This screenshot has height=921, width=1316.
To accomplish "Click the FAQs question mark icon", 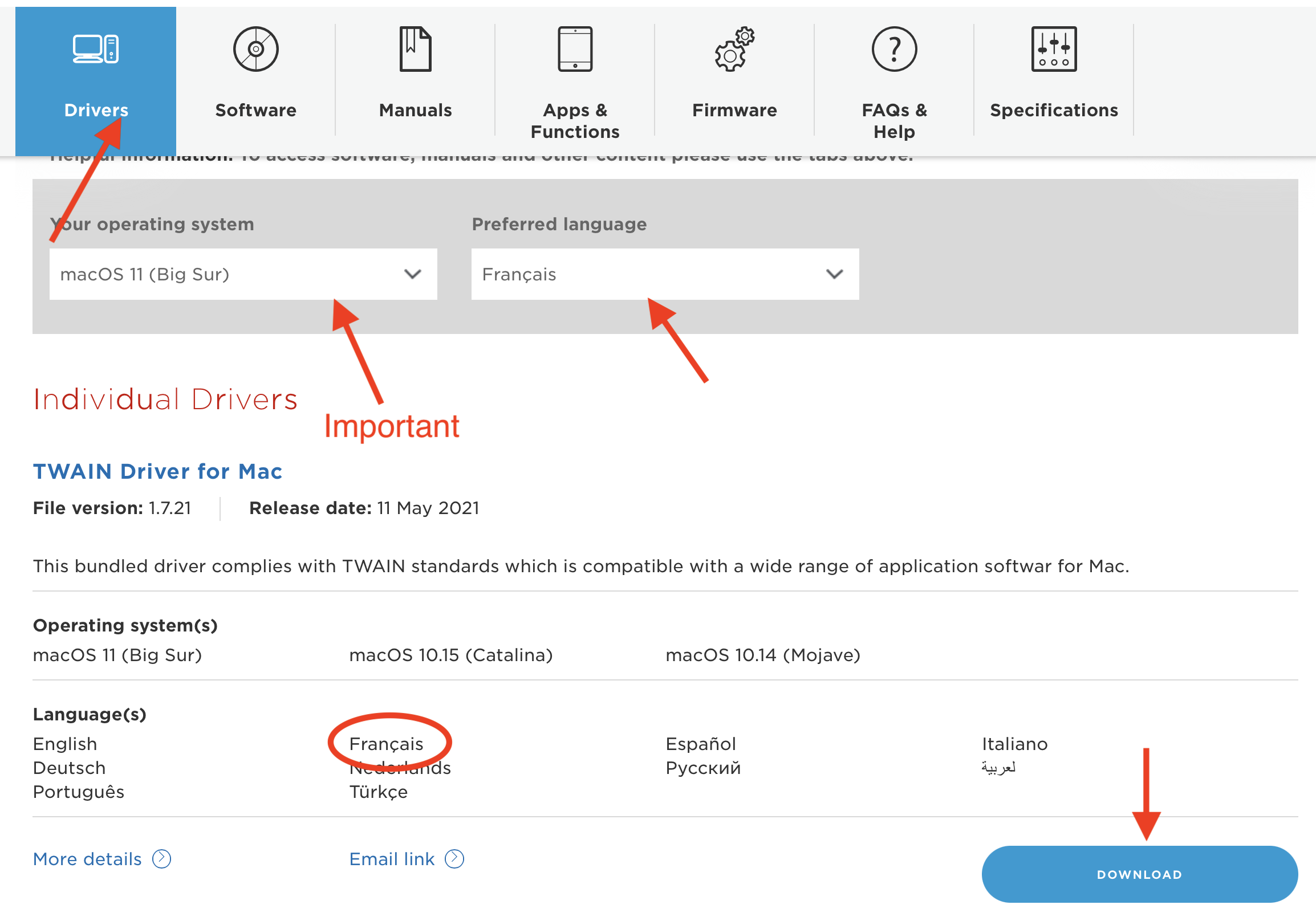I will [894, 48].
